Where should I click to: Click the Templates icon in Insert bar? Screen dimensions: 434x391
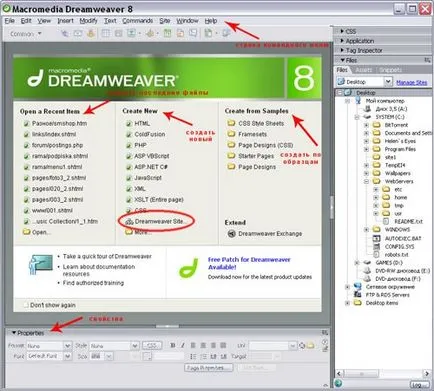tap(209, 33)
